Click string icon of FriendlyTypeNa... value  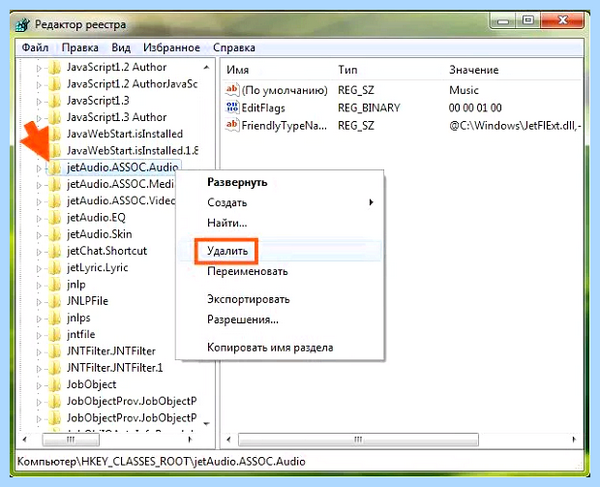pos(232,125)
